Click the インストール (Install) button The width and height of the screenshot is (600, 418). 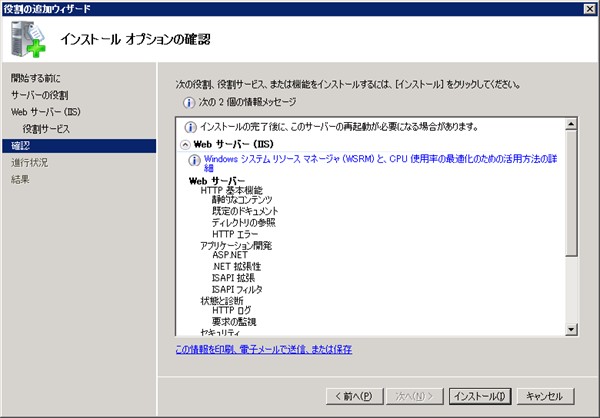tap(480, 396)
